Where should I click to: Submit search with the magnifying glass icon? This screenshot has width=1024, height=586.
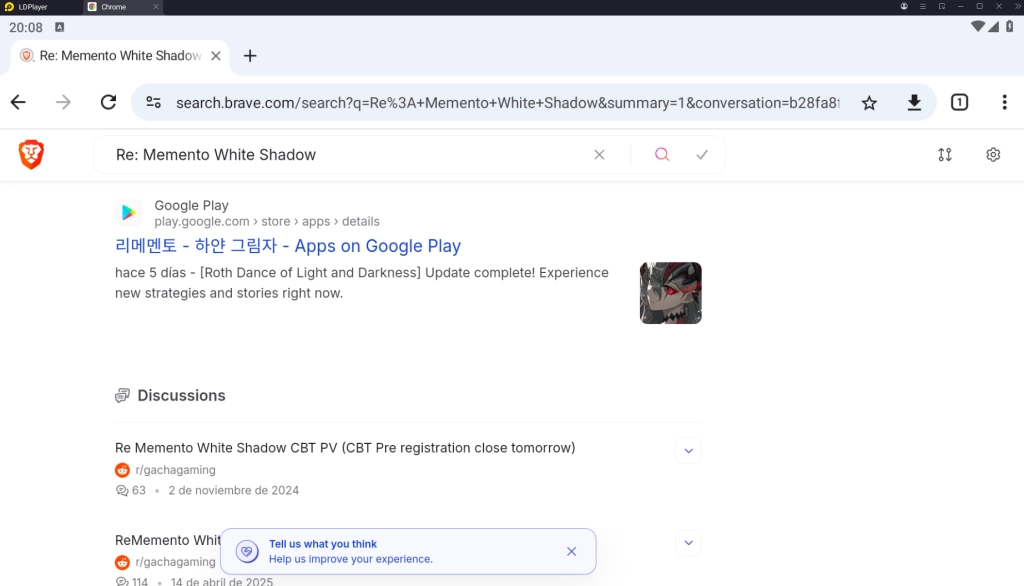click(x=662, y=155)
